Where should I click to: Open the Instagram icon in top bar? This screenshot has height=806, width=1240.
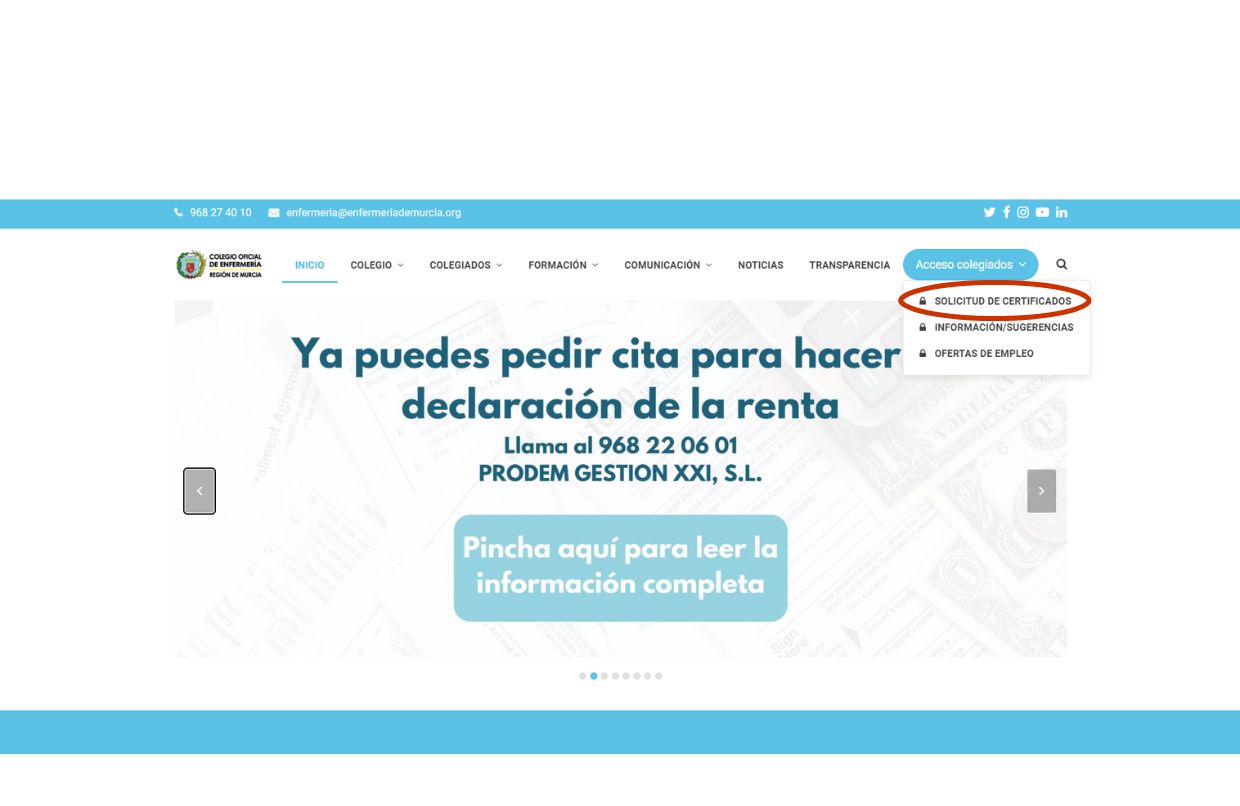(1023, 212)
